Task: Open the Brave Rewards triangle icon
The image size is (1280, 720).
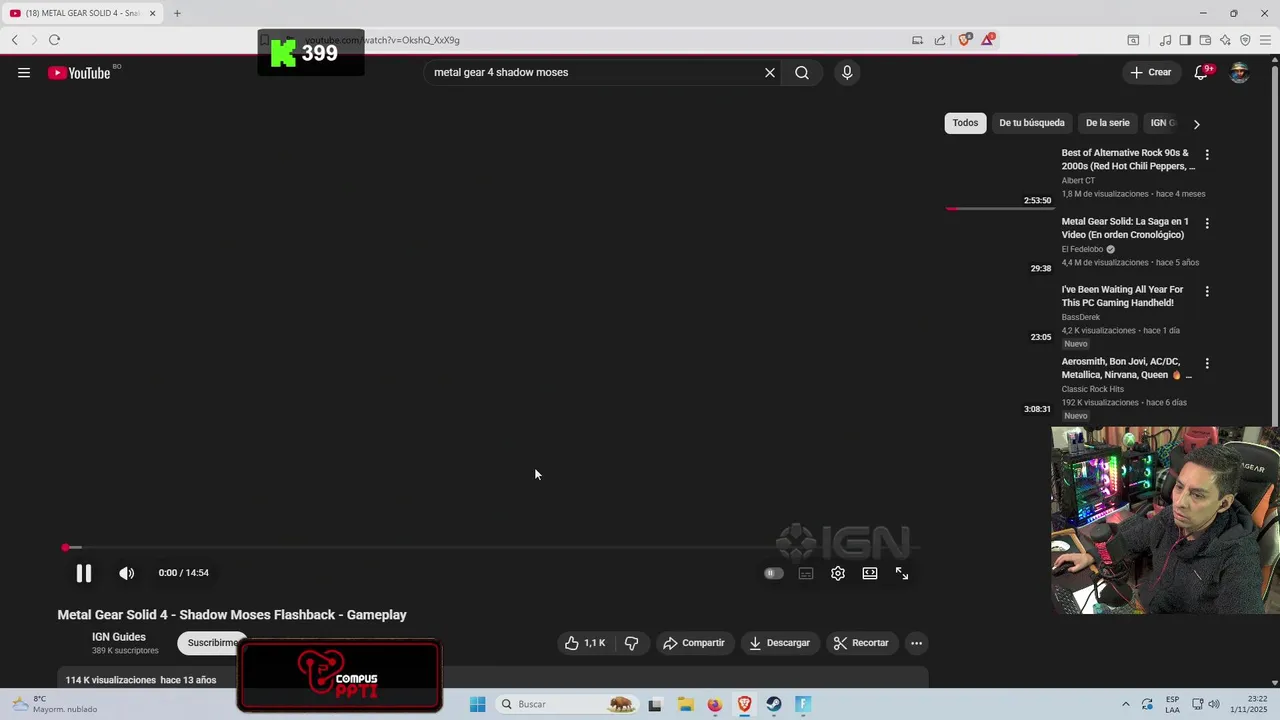Action: coord(988,40)
